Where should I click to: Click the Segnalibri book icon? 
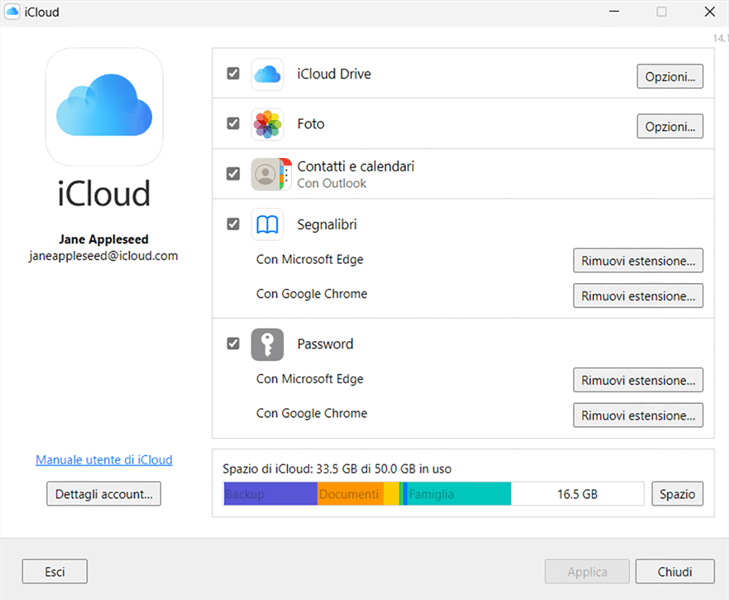point(267,224)
